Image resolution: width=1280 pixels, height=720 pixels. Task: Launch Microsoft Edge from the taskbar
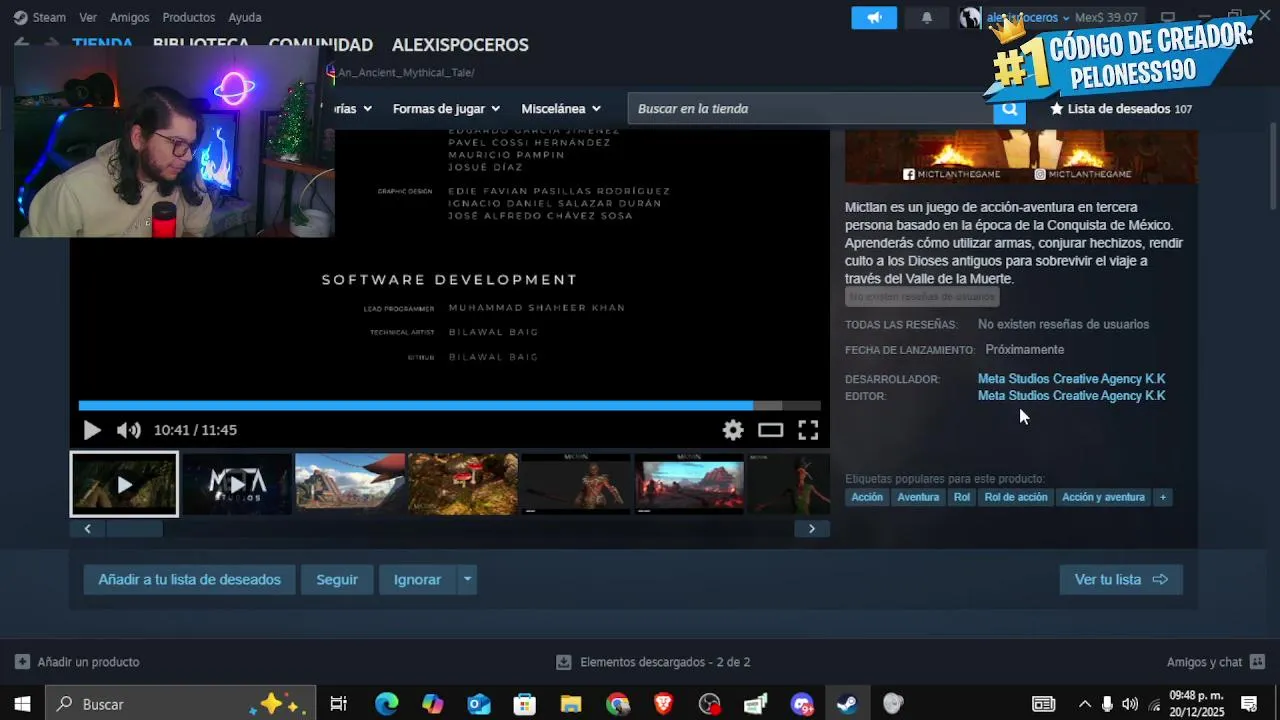(386, 704)
